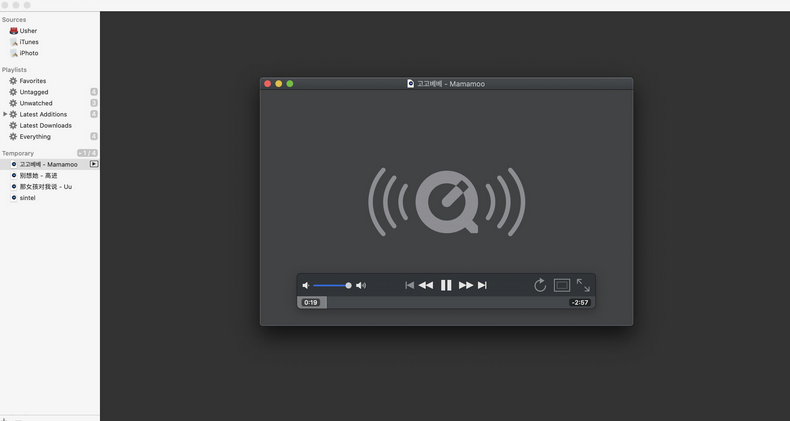The height and width of the screenshot is (421, 790).
Task: Click the 0:19 elapsed time label
Action: pyautogui.click(x=311, y=303)
